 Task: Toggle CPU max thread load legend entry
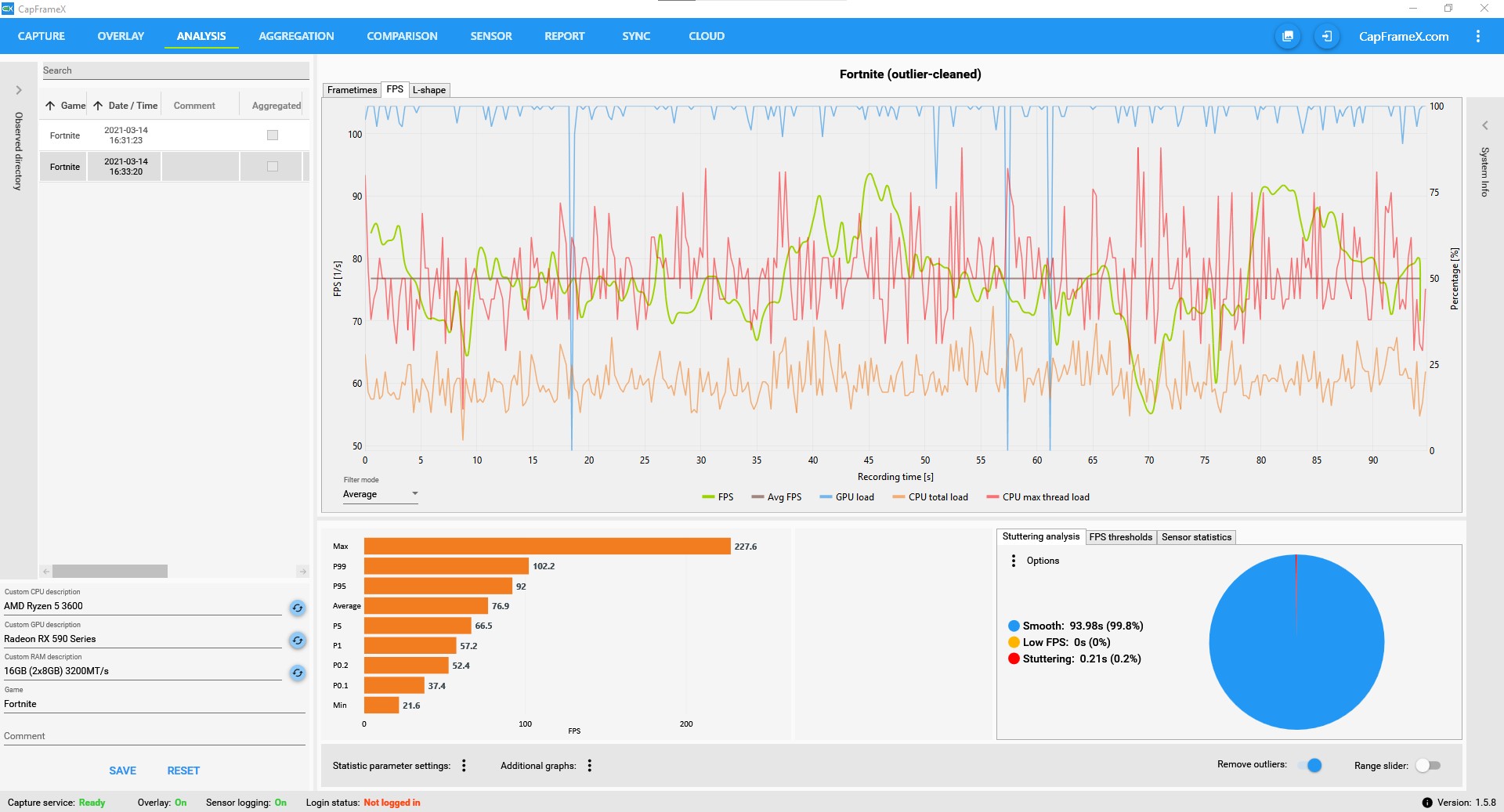coord(1038,497)
